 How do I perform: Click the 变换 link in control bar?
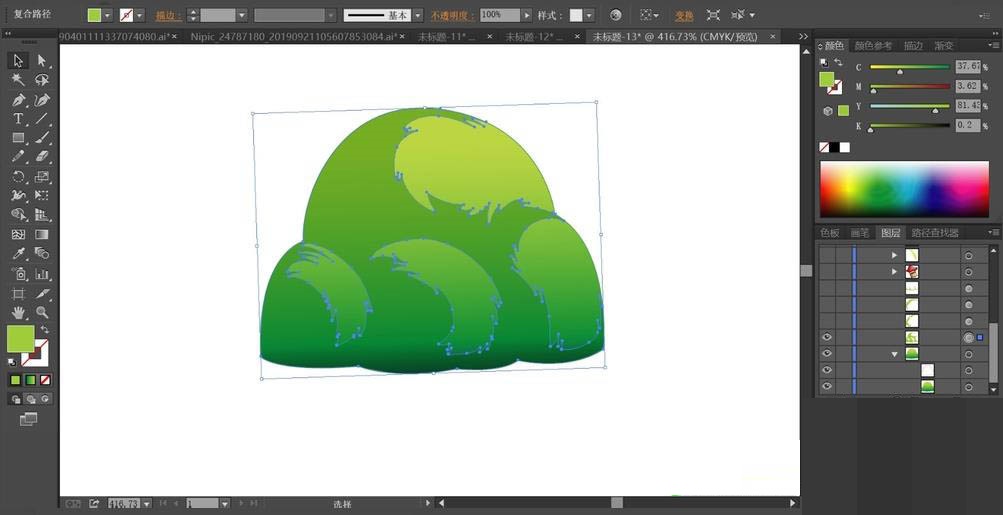(x=683, y=16)
